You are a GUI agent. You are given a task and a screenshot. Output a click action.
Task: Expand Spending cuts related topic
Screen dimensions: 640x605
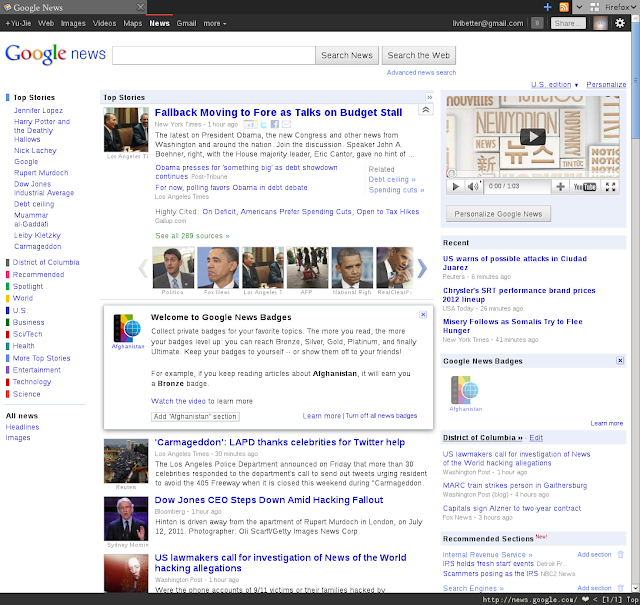click(396, 190)
